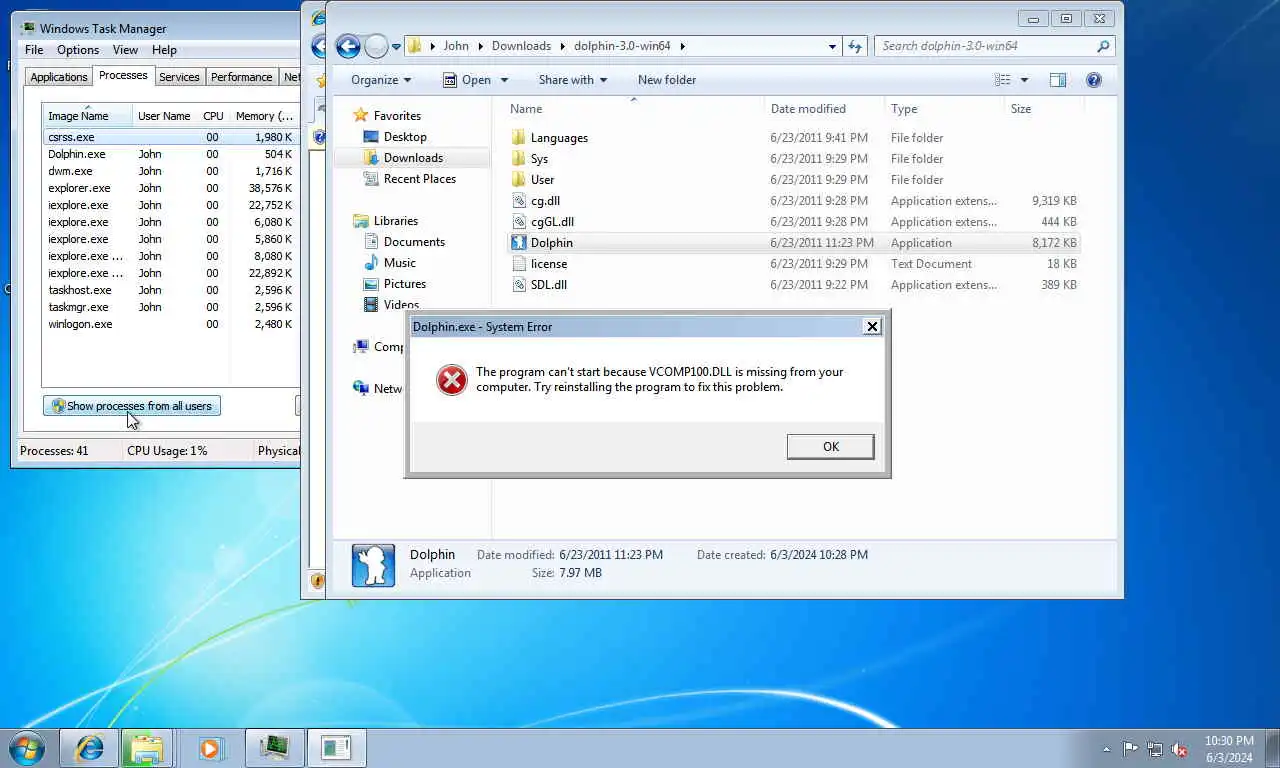Click the Explorer Back navigation arrow
Screen dimensions: 1280x768
(348, 46)
